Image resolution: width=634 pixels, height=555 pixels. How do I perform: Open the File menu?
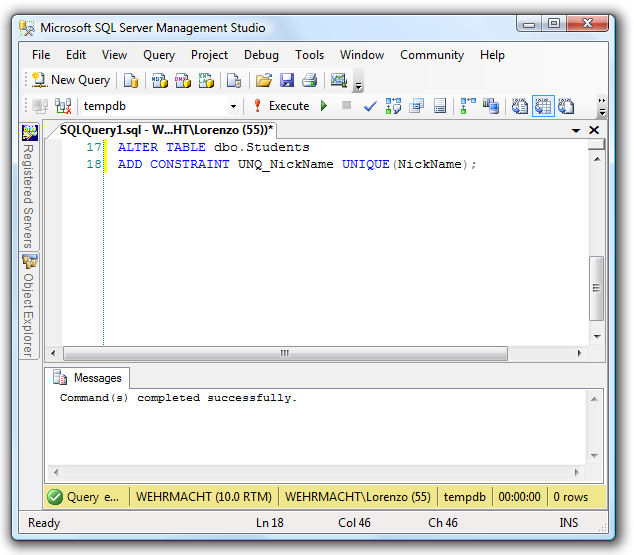(41, 55)
